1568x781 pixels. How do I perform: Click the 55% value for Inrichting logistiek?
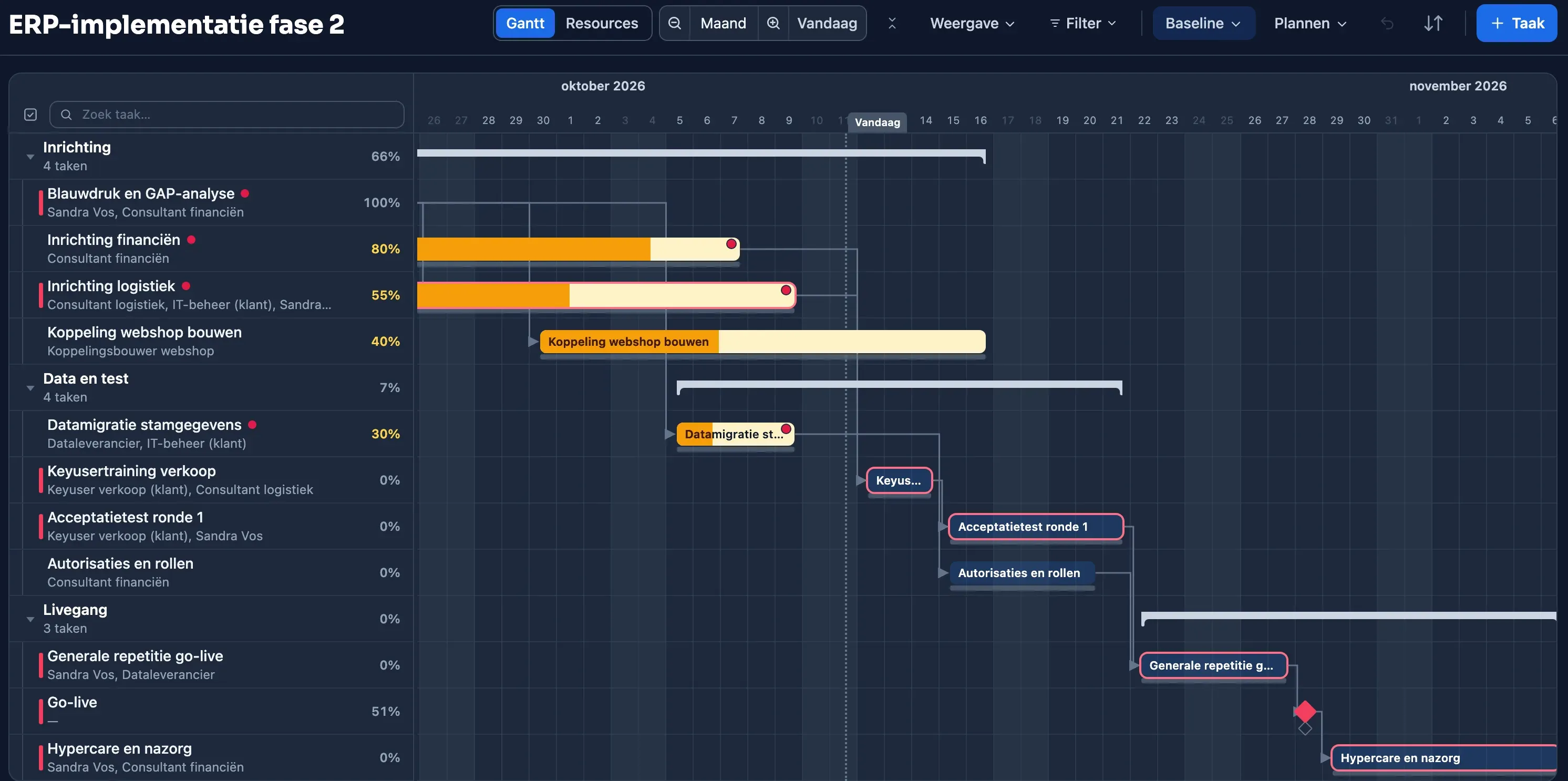385,295
